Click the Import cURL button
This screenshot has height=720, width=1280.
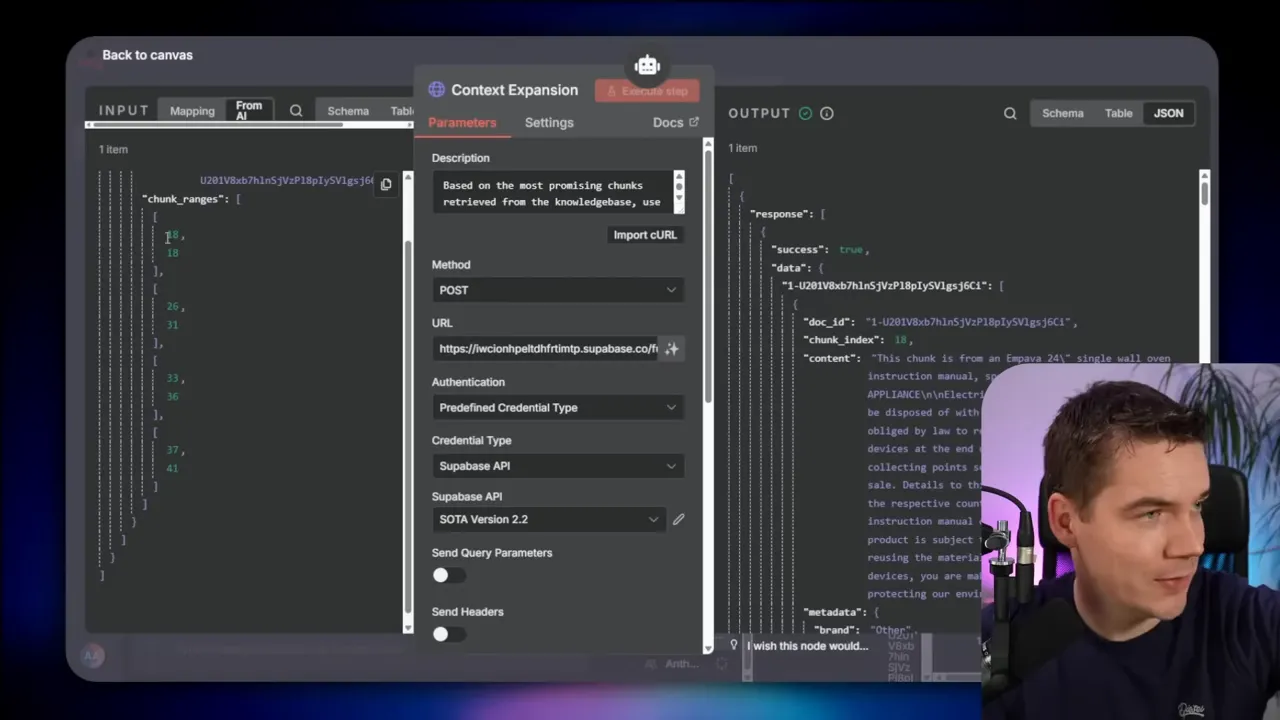click(x=645, y=234)
